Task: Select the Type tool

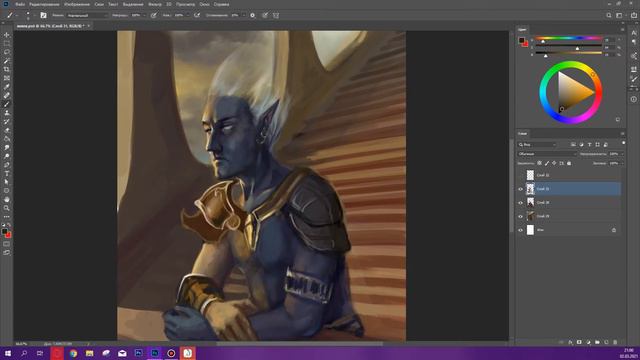Action: click(x=7, y=173)
